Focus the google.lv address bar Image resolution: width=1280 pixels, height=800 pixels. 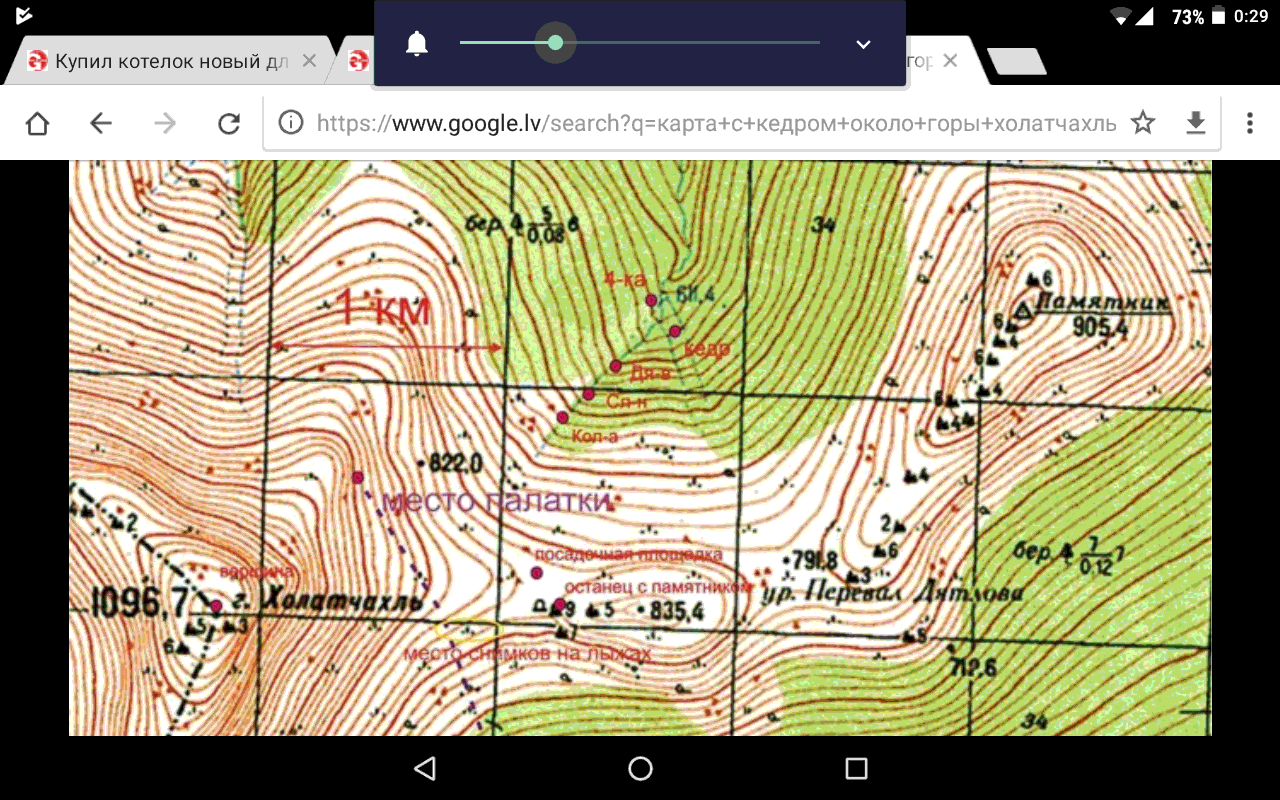[x=715, y=123]
